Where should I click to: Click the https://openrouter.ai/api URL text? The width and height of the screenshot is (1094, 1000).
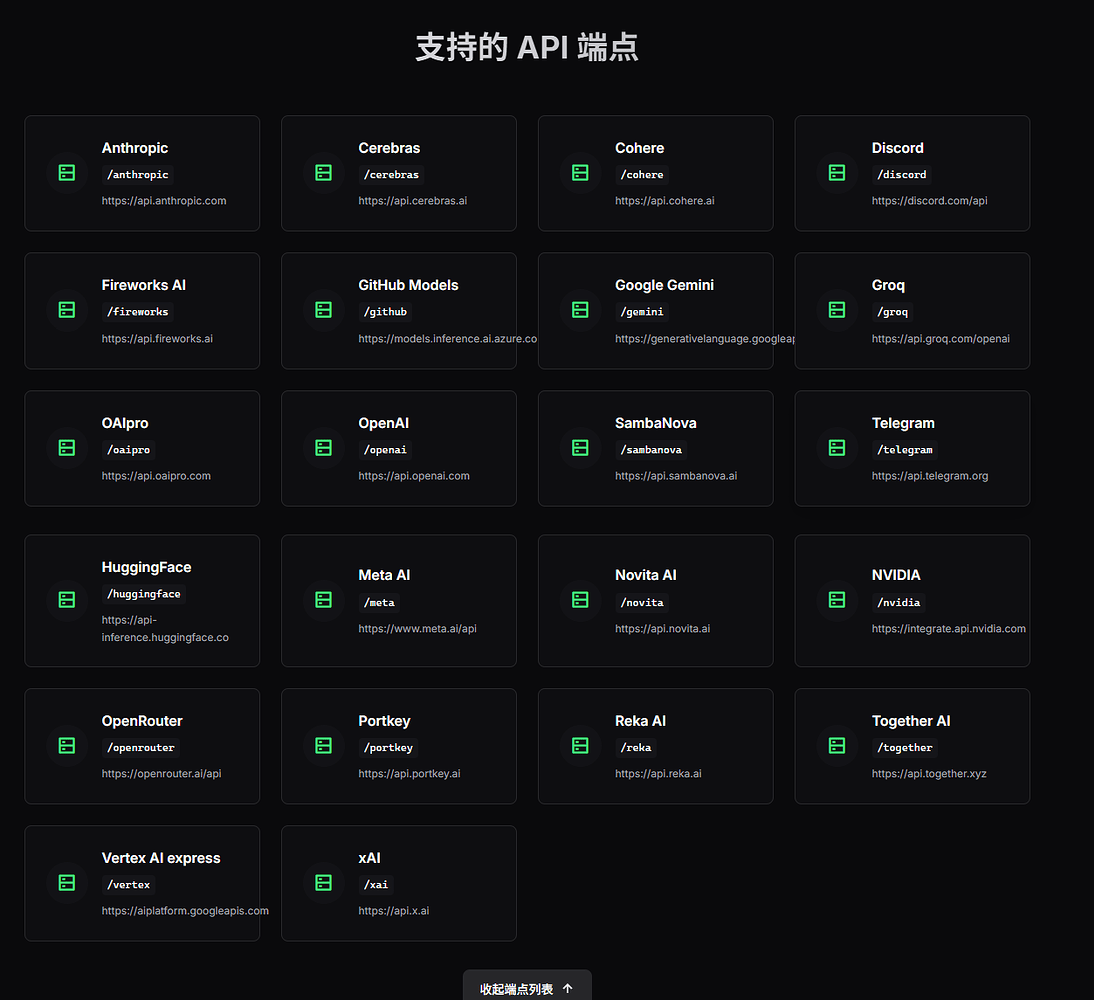(x=161, y=774)
